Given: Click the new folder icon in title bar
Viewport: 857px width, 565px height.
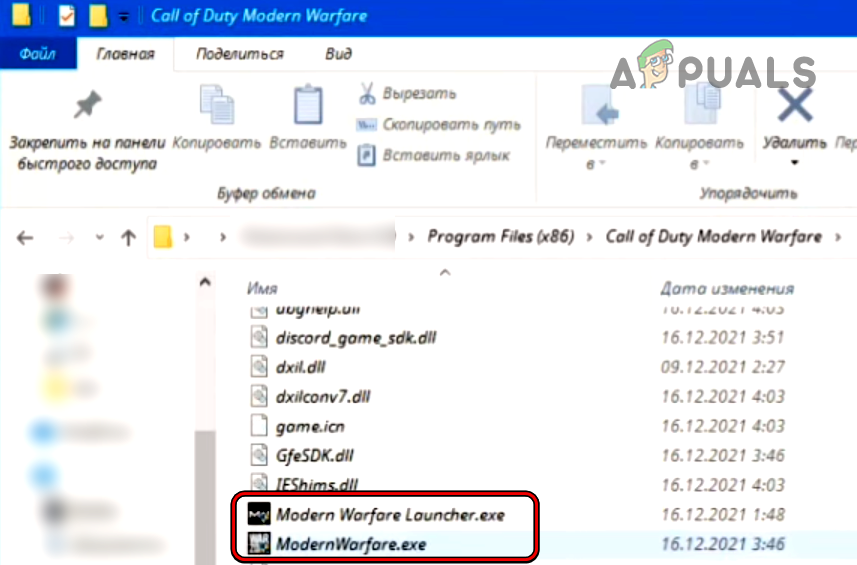Looking at the screenshot, I should (98, 15).
